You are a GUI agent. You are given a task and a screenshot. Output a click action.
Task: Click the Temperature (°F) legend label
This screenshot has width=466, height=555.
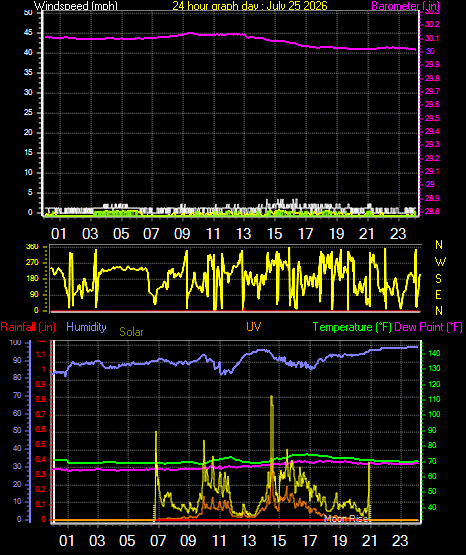352,327
